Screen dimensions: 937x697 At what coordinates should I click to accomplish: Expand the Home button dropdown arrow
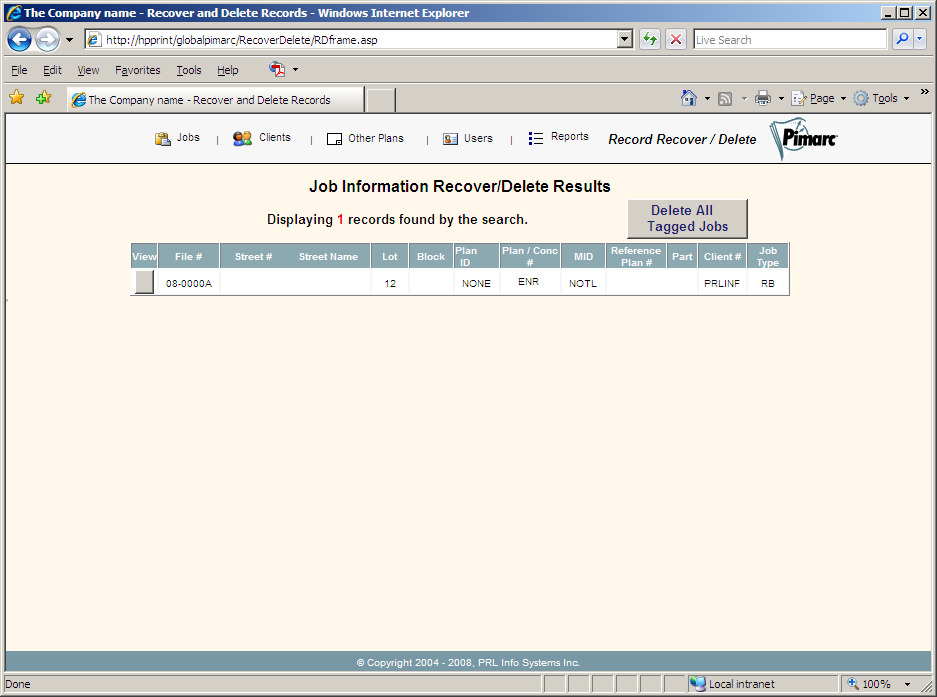707,98
